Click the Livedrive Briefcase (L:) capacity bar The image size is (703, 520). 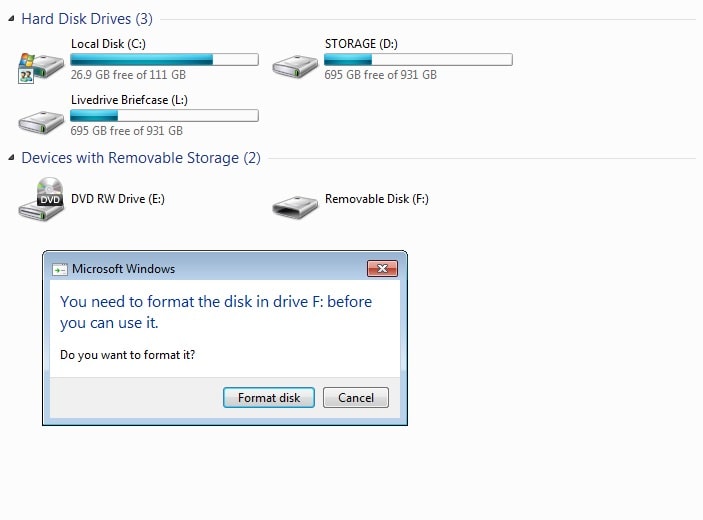tap(164, 116)
